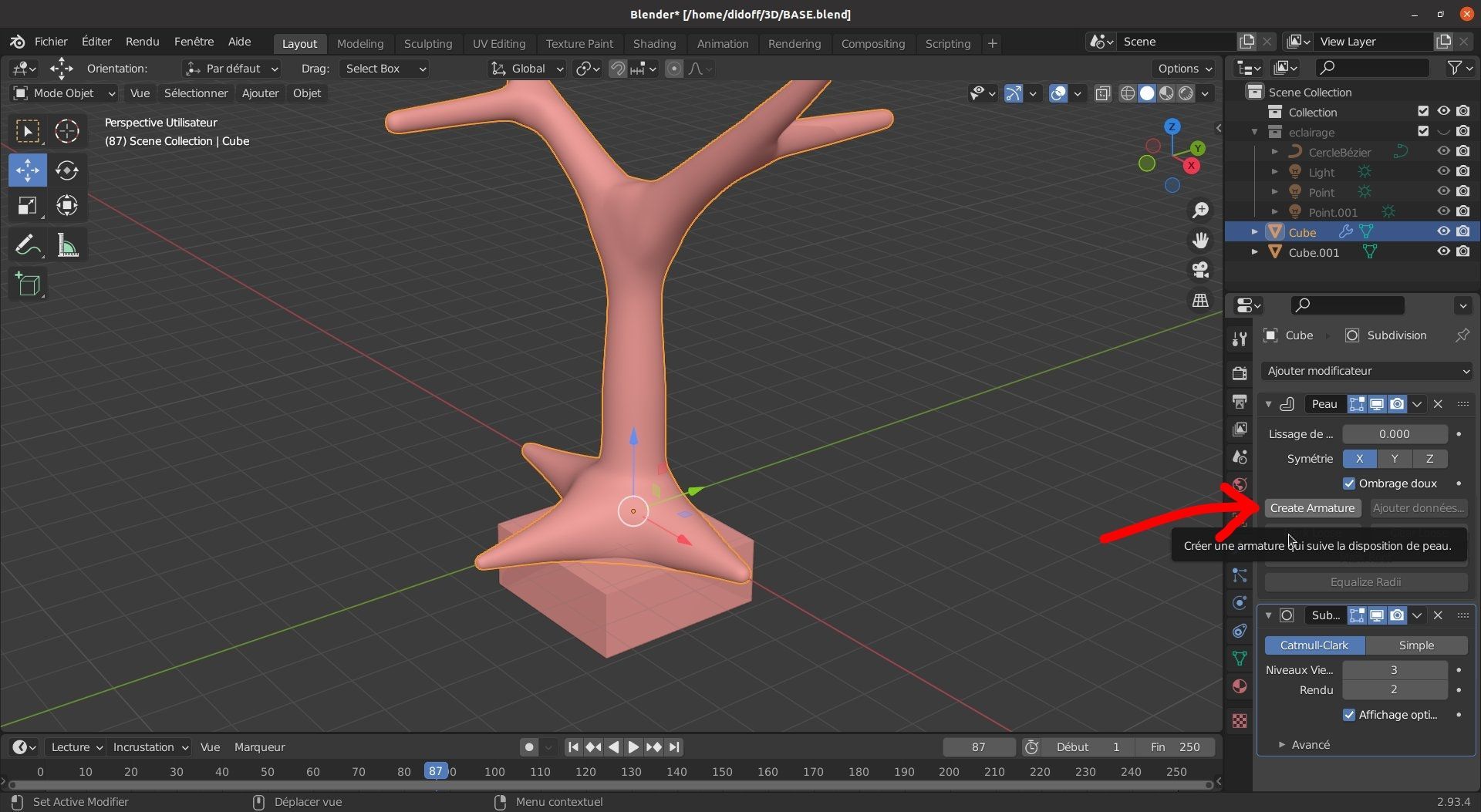
Task: Toggle snapping magnet icon in header
Action: (617, 69)
